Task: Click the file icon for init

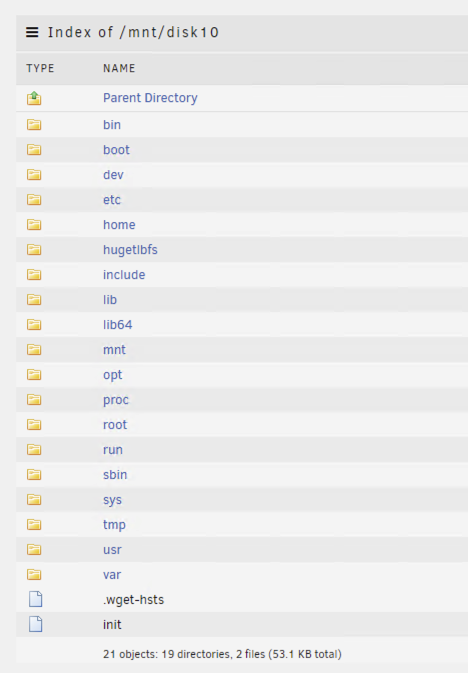Action: click(x=36, y=624)
